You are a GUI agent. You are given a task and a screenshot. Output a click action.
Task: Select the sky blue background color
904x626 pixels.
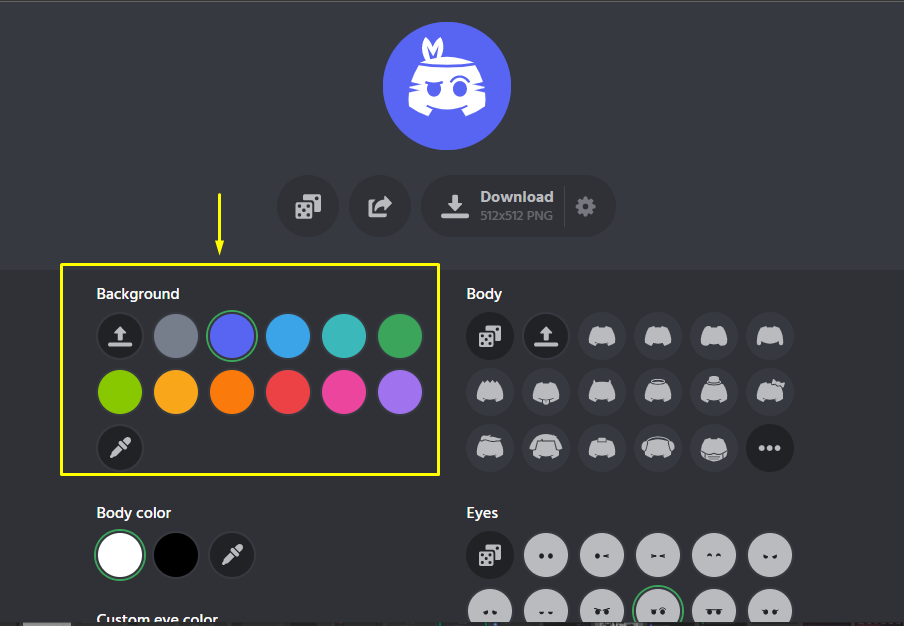pyautogui.click(x=288, y=335)
